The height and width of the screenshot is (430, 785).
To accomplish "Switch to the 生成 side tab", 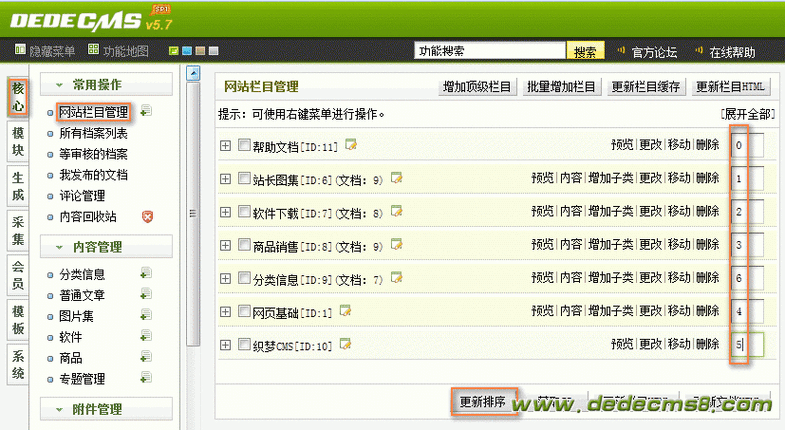I will [18, 186].
